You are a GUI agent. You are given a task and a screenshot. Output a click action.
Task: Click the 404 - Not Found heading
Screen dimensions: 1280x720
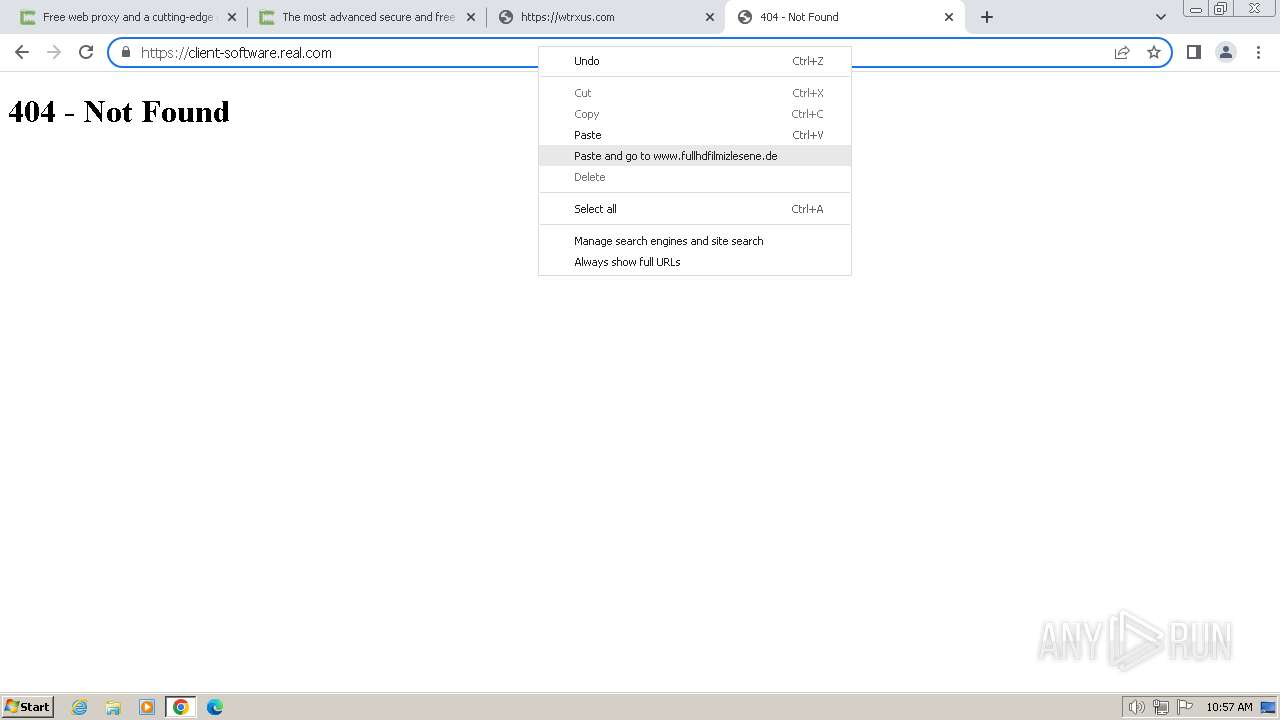pos(119,111)
